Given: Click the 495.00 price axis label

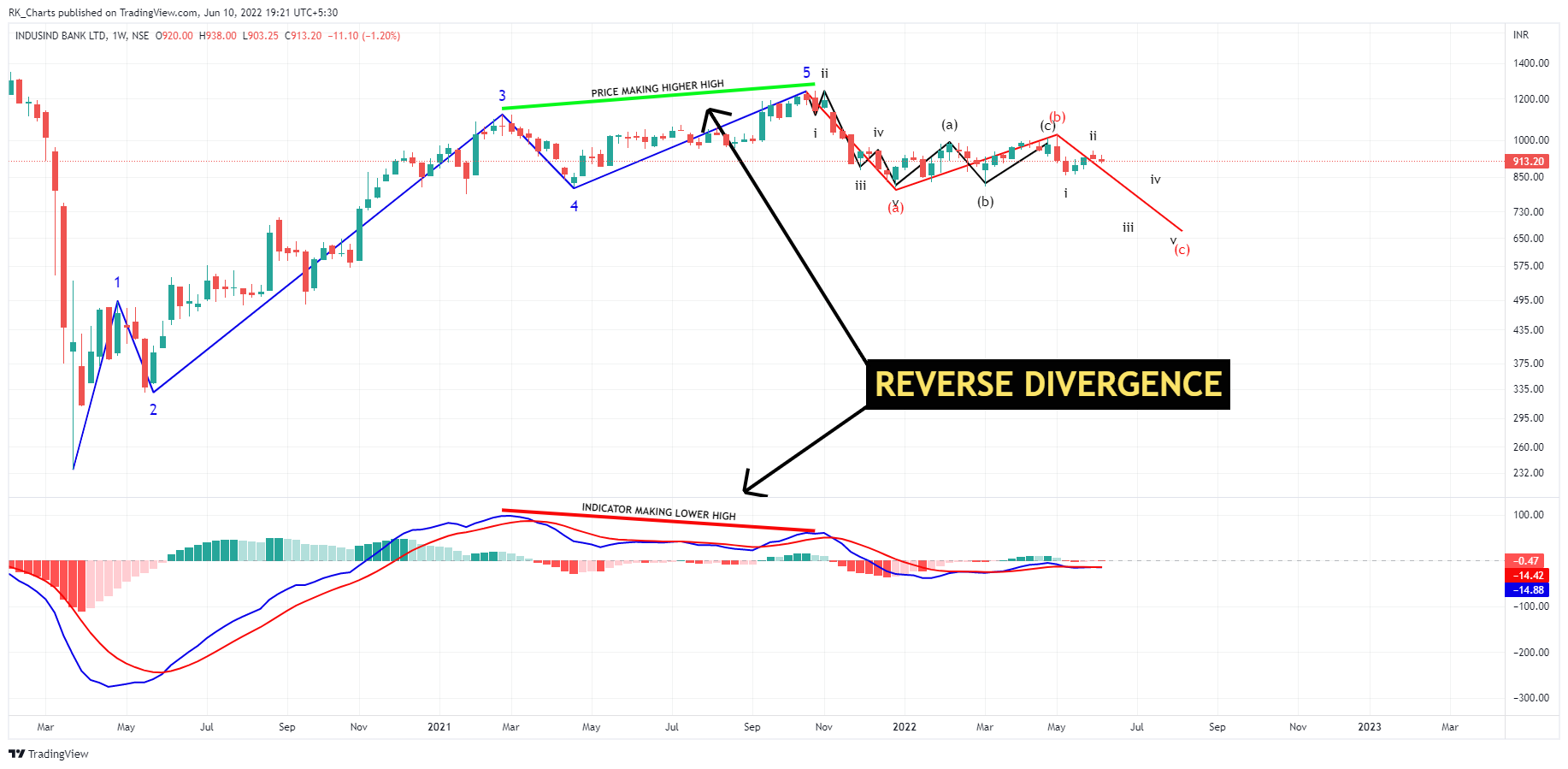Looking at the screenshot, I should [1529, 300].
